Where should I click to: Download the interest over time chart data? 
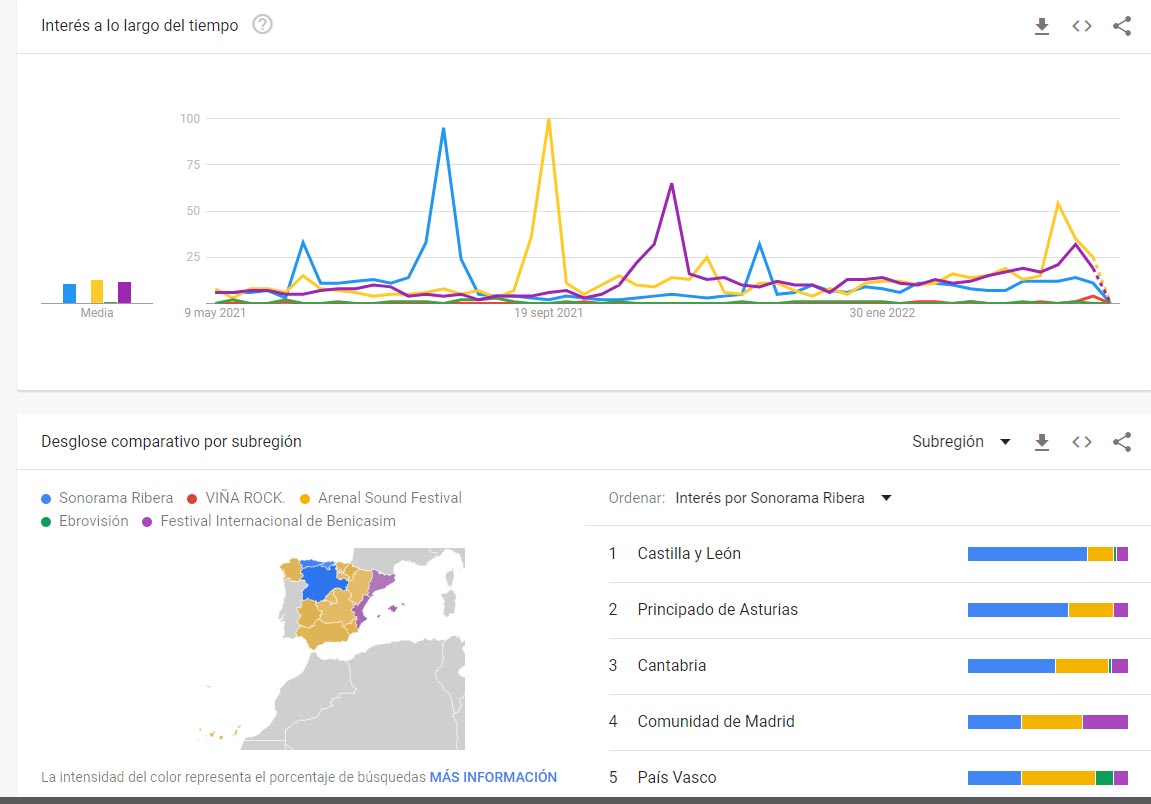1042,26
